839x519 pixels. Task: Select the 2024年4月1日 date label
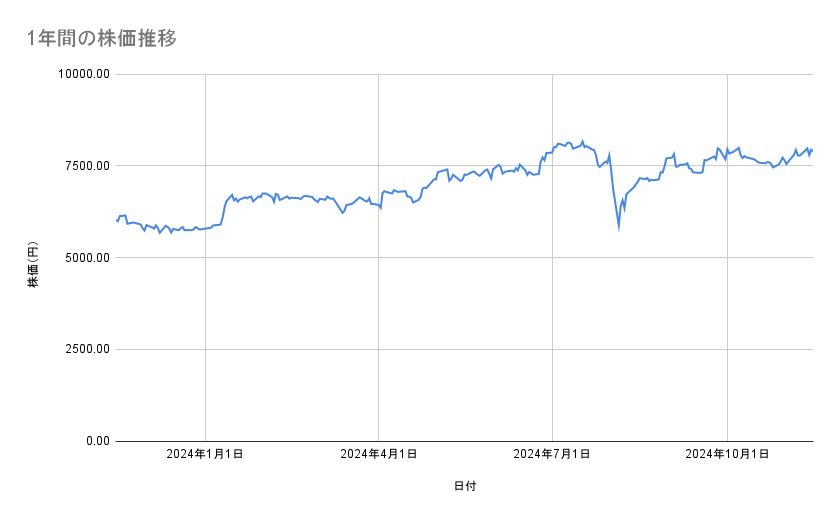coord(378,454)
